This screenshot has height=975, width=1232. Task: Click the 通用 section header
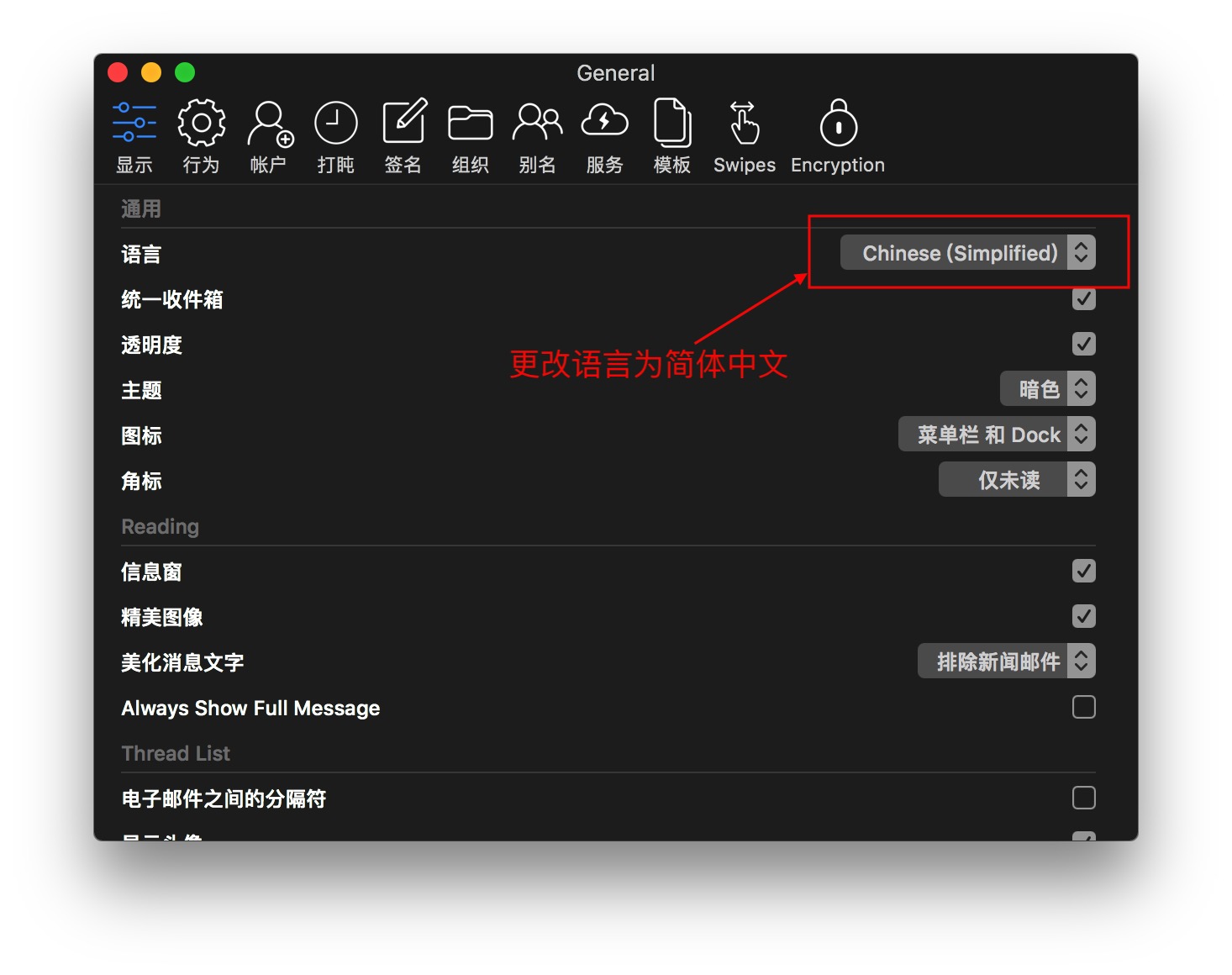141,208
